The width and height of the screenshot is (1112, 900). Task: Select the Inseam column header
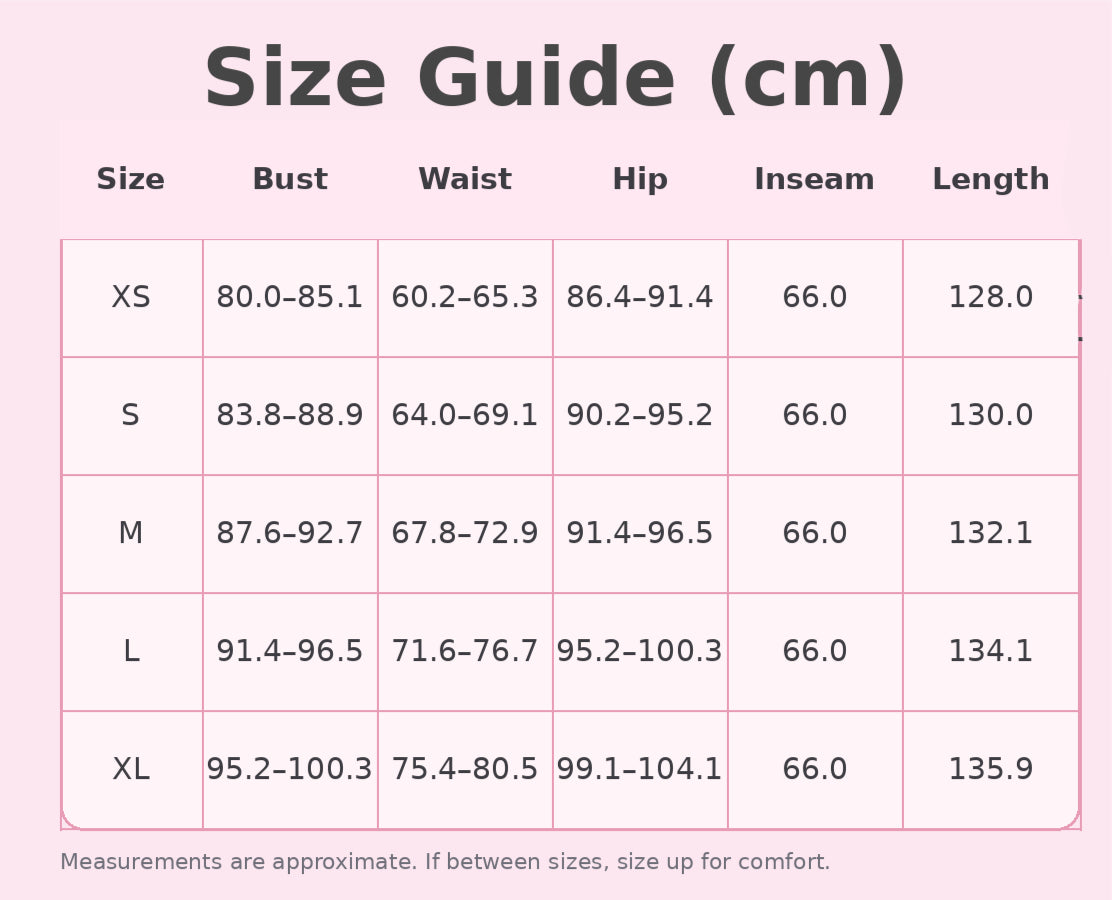[x=814, y=180]
